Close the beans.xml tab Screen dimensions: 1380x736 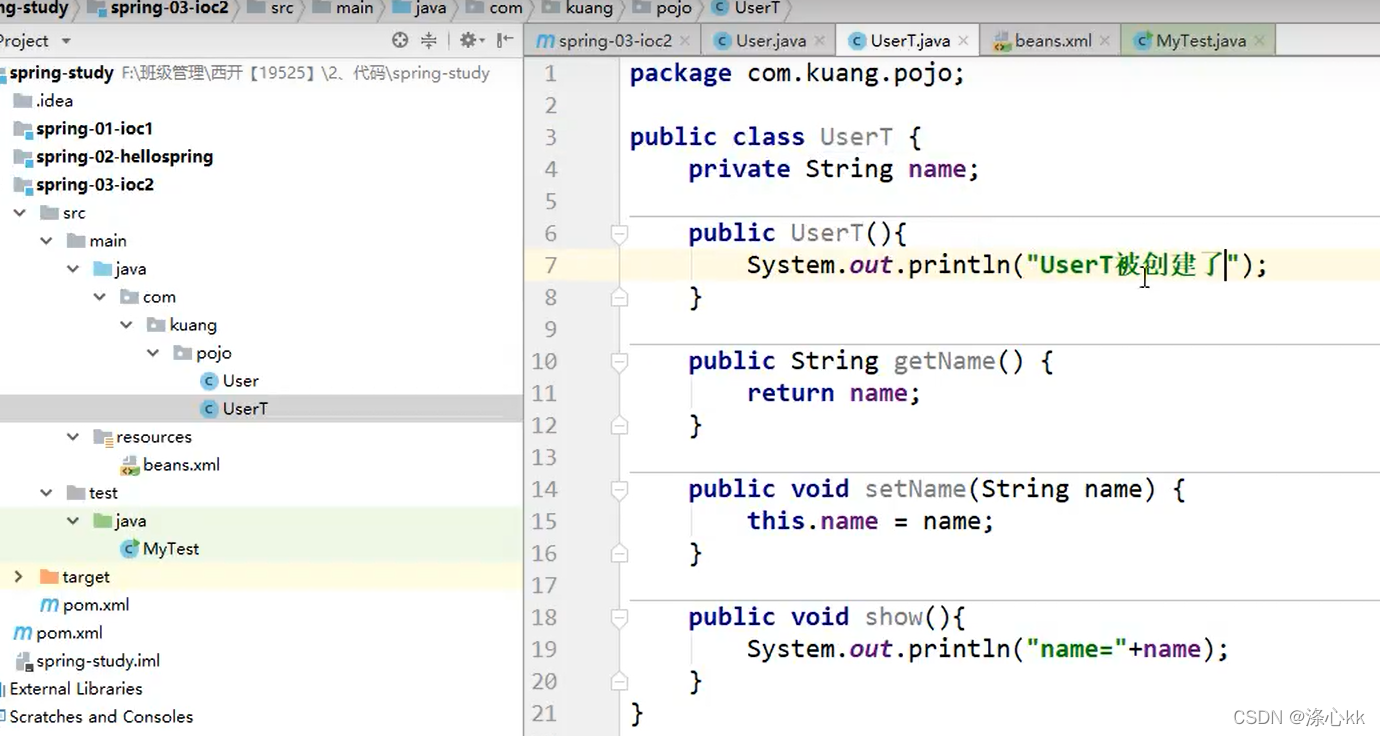[1104, 41]
